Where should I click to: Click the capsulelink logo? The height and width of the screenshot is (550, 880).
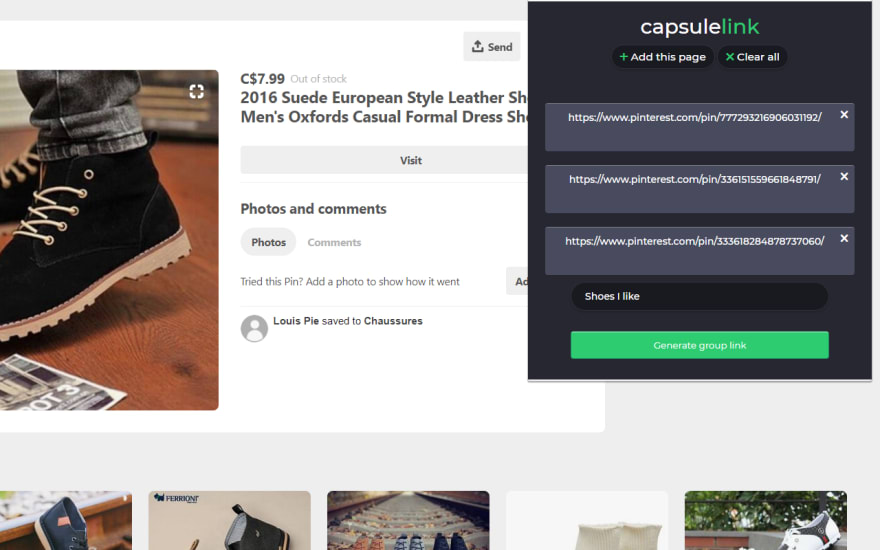pyautogui.click(x=699, y=27)
